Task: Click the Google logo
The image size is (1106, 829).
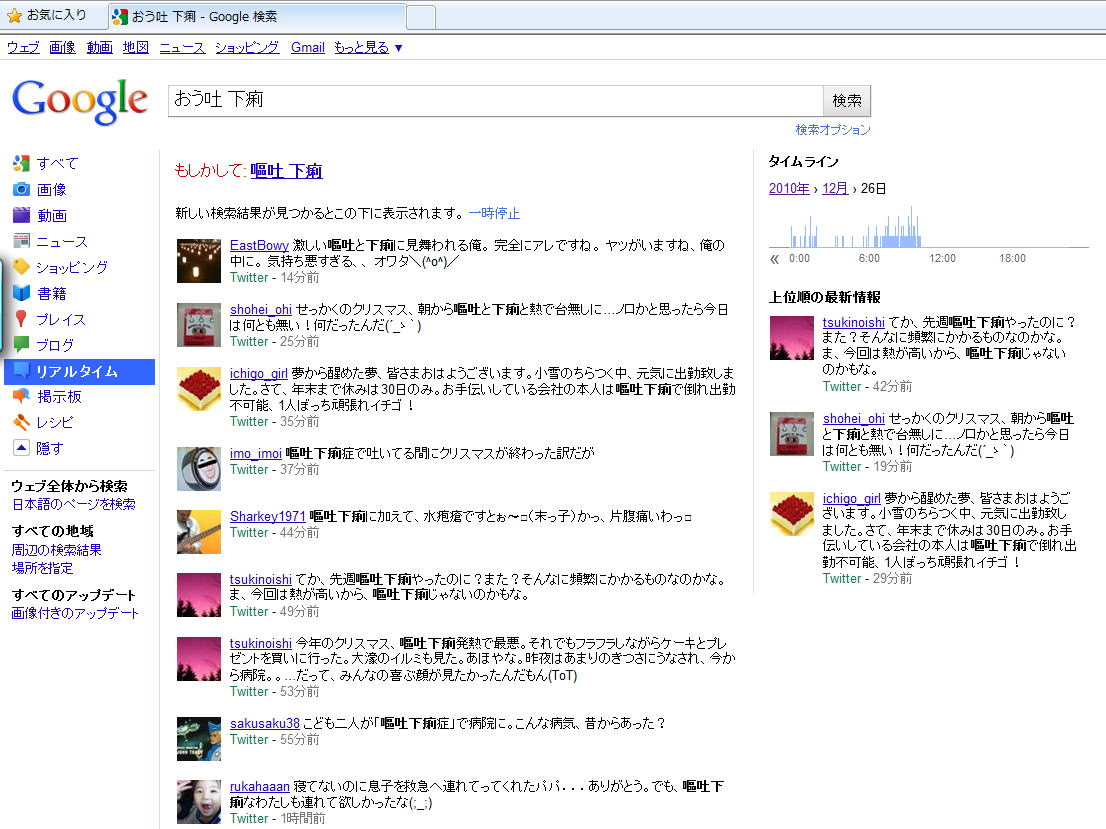Action: pyautogui.click(x=80, y=101)
